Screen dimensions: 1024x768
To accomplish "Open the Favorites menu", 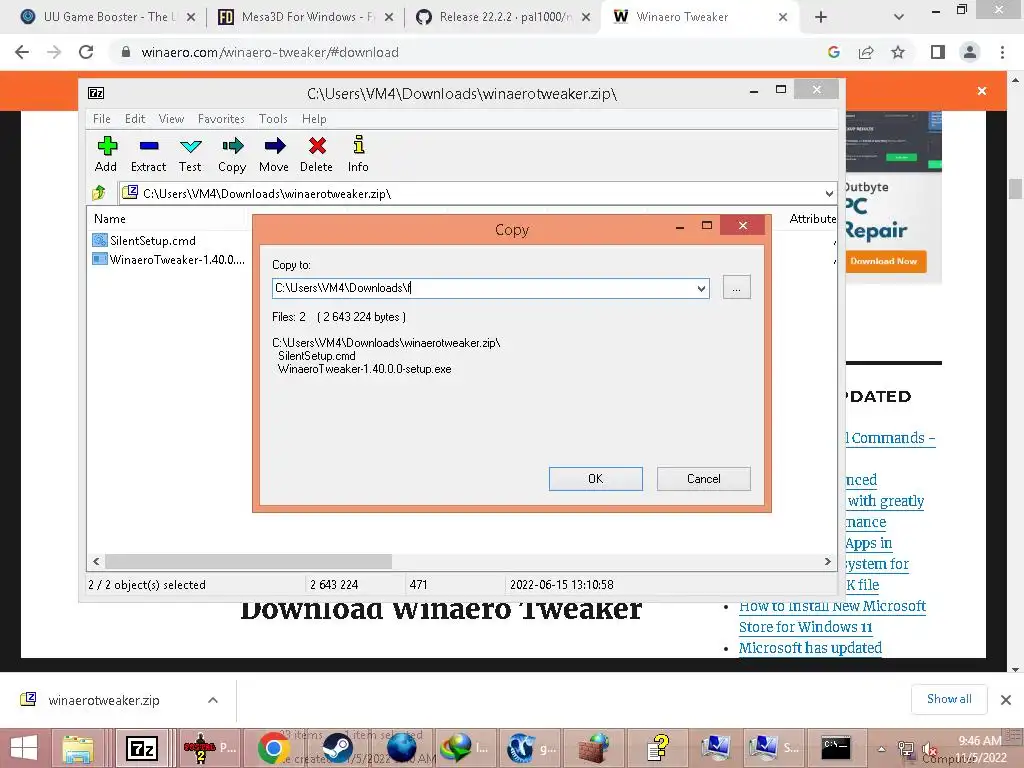I will pos(221,119).
